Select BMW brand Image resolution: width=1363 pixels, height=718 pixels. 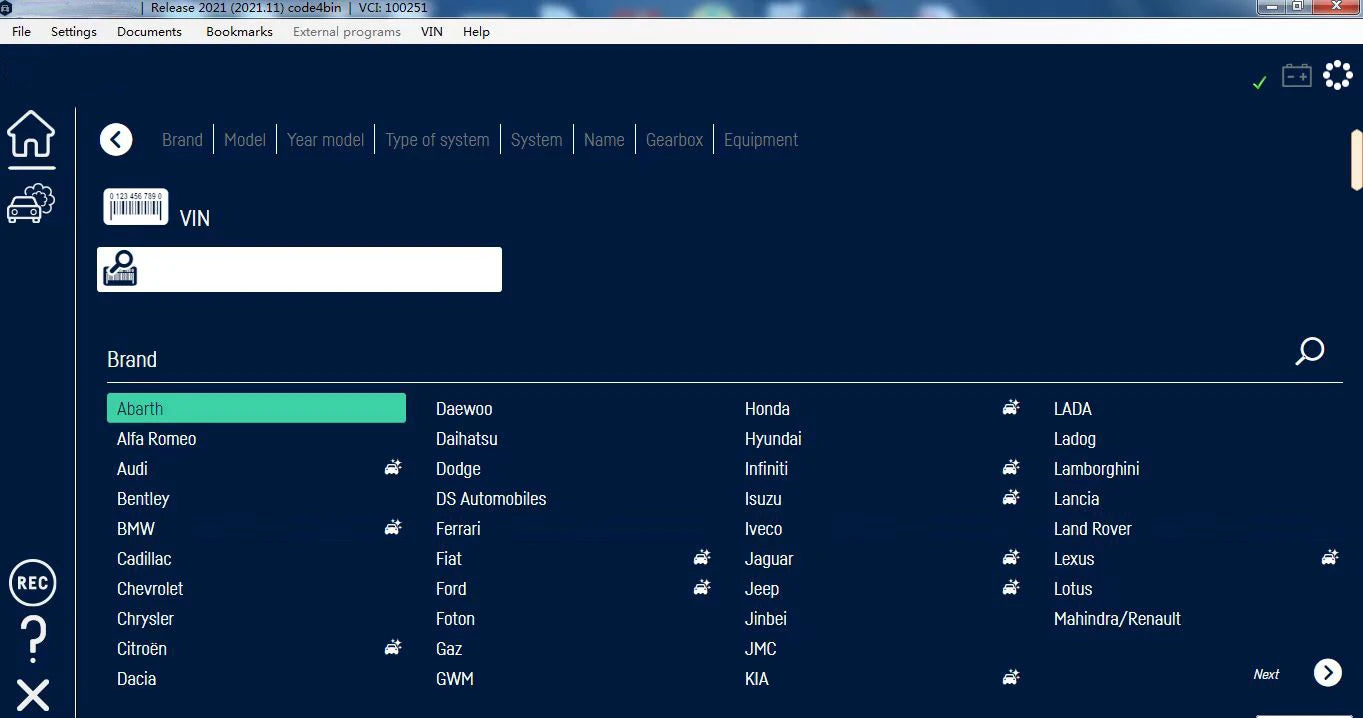coord(136,529)
